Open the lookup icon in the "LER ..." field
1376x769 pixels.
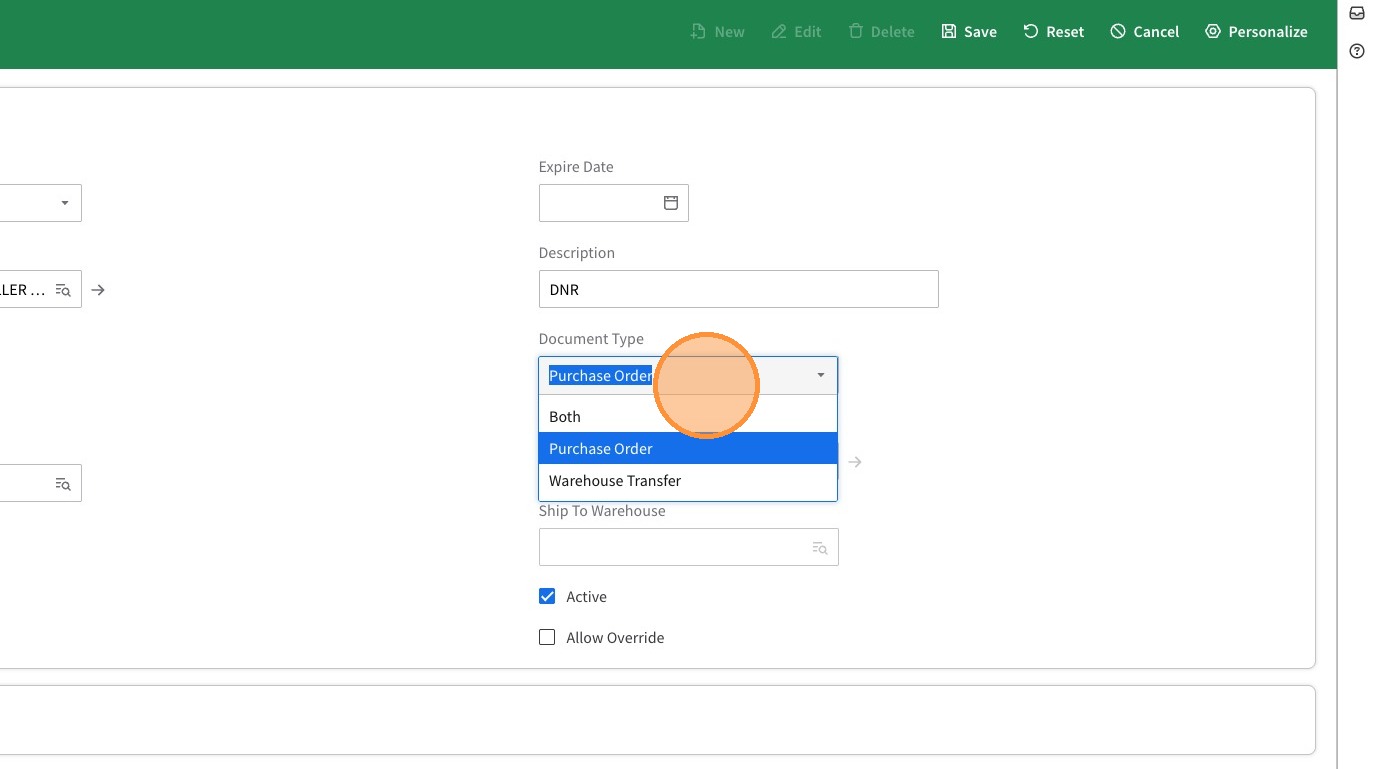coord(63,290)
